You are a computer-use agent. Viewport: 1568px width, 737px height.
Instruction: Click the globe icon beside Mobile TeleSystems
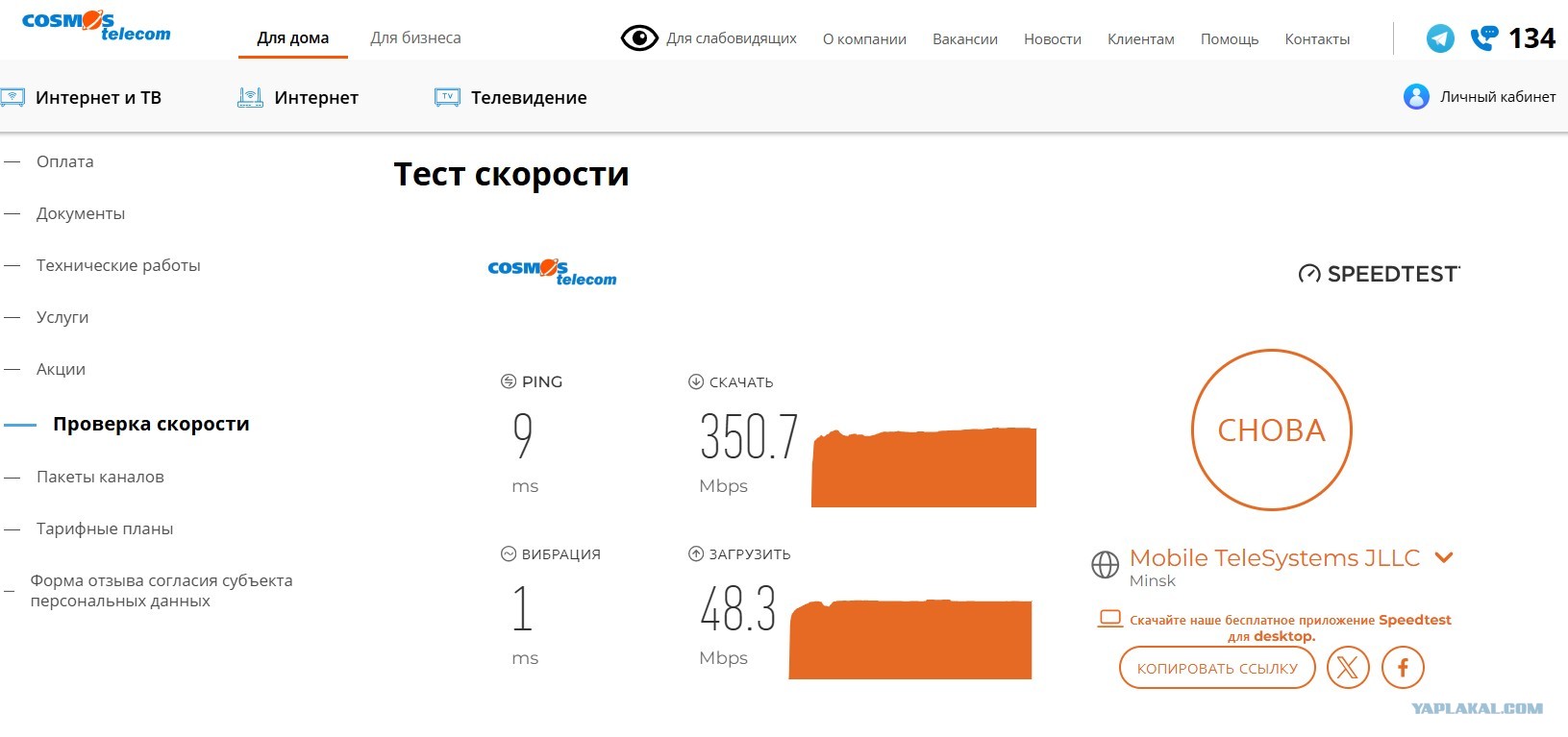tap(1105, 564)
